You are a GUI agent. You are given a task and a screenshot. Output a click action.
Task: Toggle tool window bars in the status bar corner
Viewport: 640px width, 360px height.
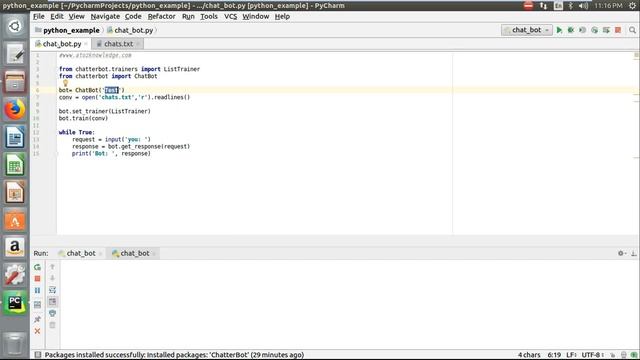coord(38,355)
